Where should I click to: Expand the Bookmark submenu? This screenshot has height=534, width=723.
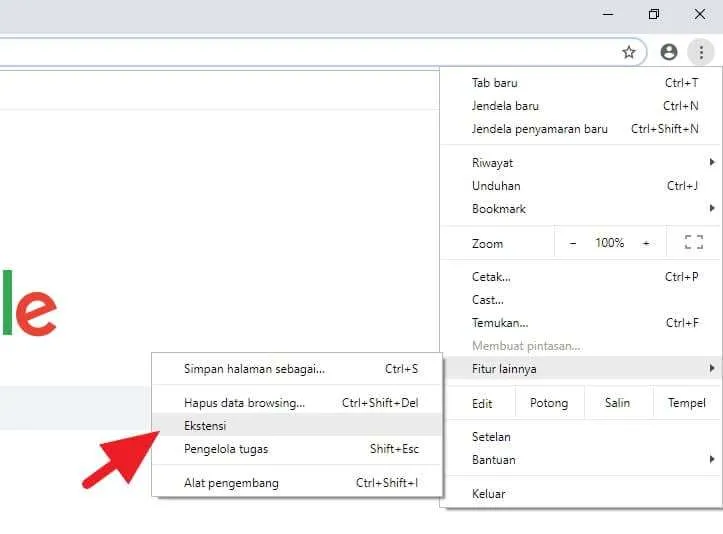(x=581, y=209)
